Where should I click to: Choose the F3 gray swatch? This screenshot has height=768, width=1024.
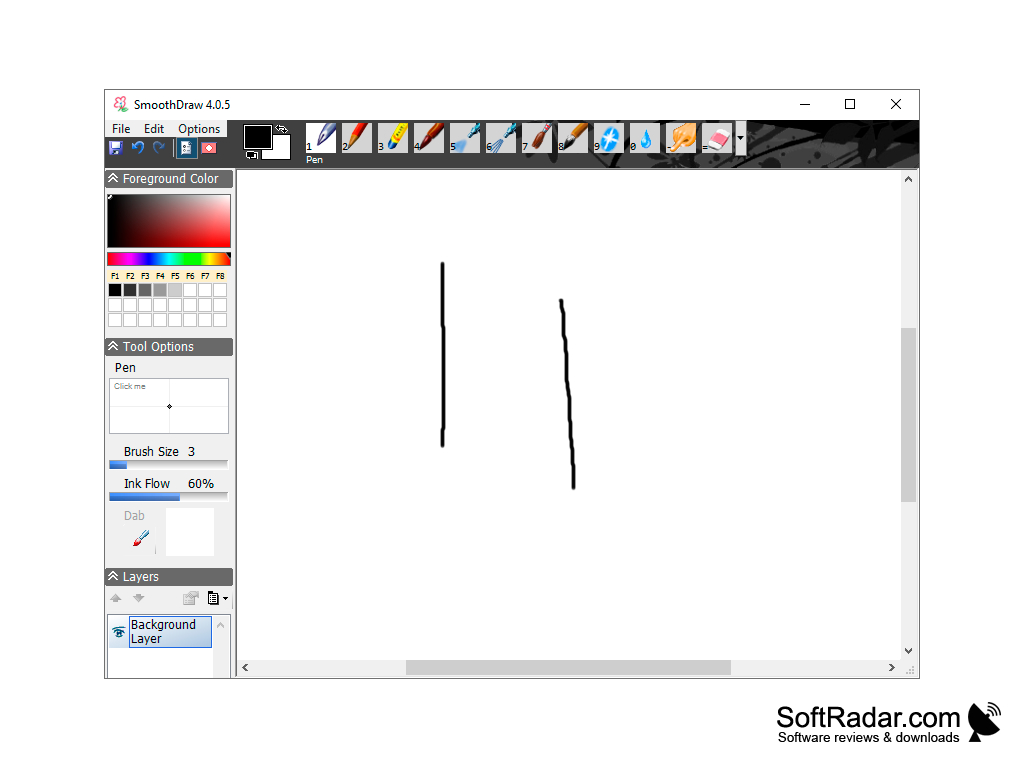145,290
